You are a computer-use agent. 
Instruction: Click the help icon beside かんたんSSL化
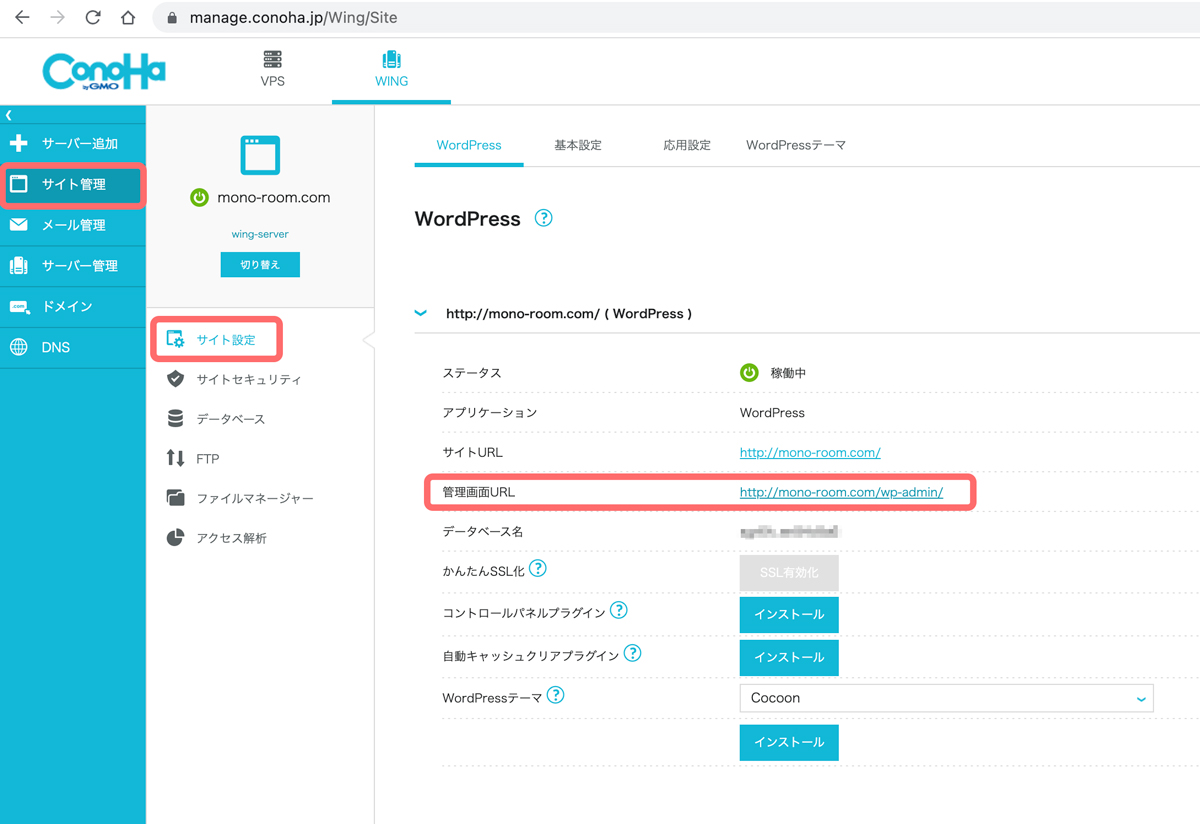pyautogui.click(x=537, y=569)
